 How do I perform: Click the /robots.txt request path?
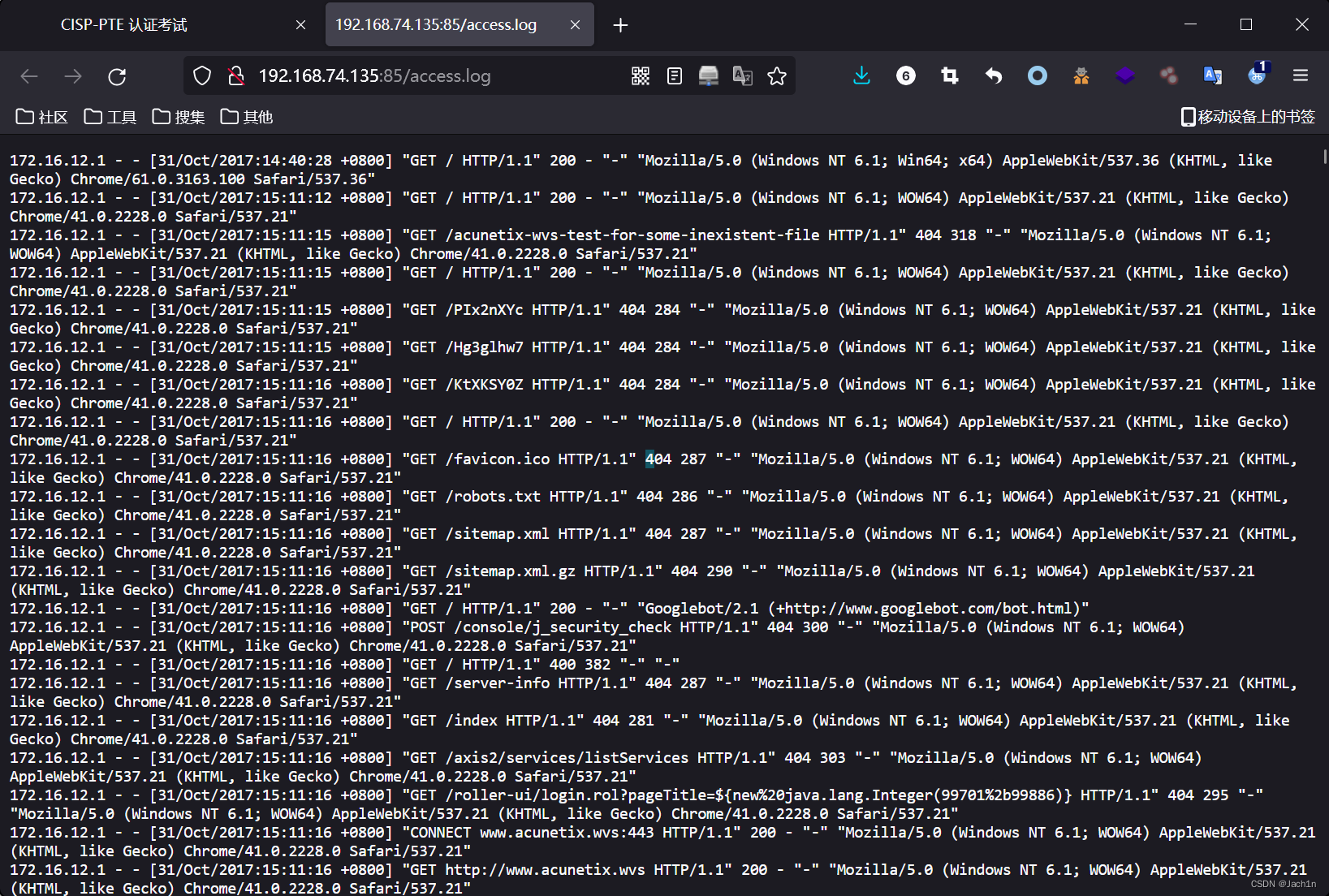coord(493,497)
